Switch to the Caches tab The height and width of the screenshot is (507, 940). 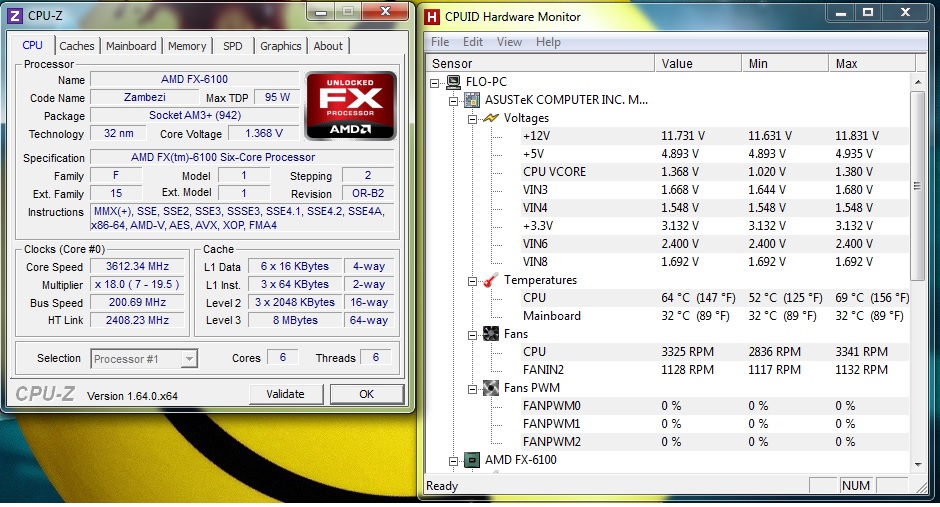77,46
